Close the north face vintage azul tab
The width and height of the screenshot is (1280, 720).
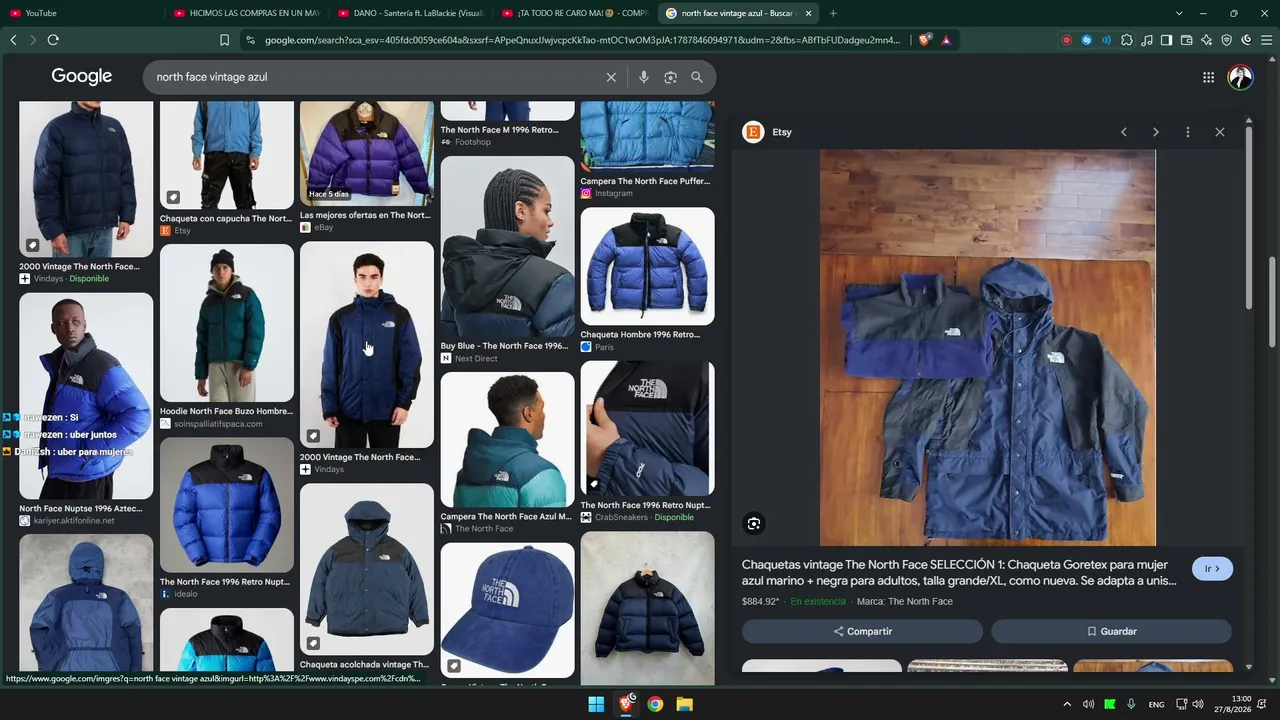[x=809, y=13]
